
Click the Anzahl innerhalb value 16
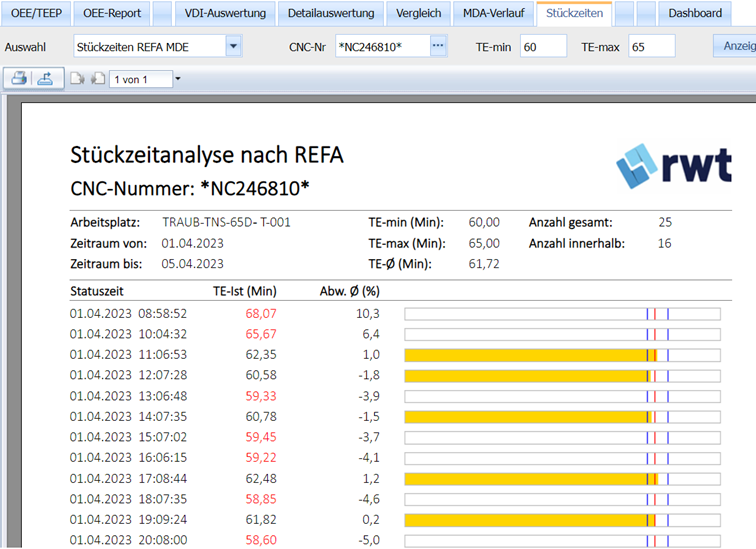pos(665,243)
